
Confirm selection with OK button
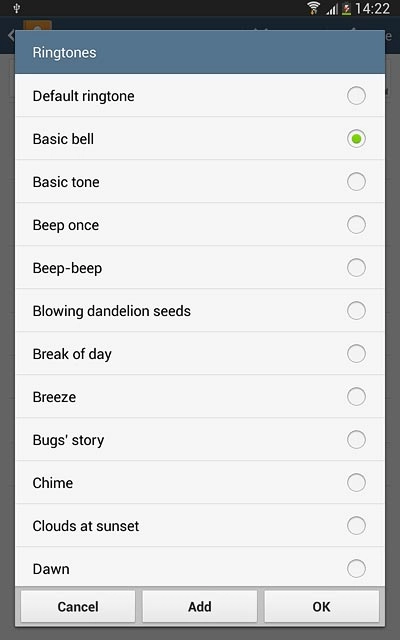click(322, 607)
